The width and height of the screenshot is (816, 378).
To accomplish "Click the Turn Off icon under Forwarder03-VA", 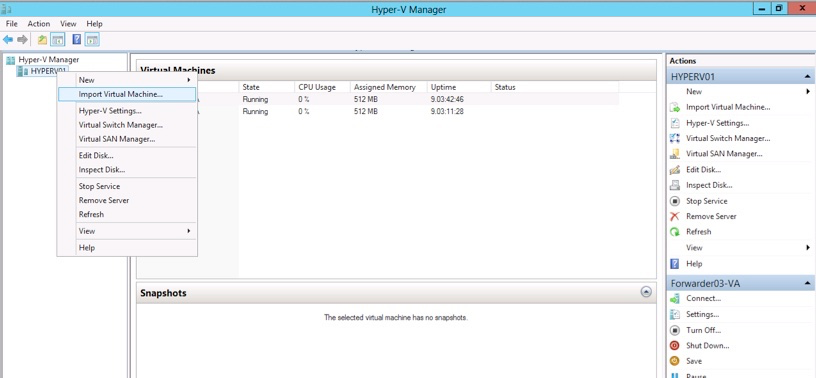I will (675, 330).
